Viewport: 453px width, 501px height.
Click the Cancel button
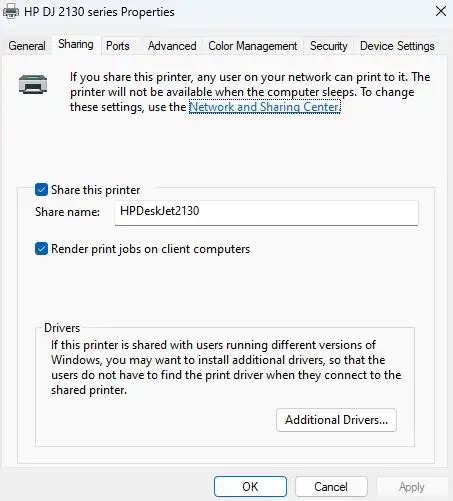[x=331, y=487]
